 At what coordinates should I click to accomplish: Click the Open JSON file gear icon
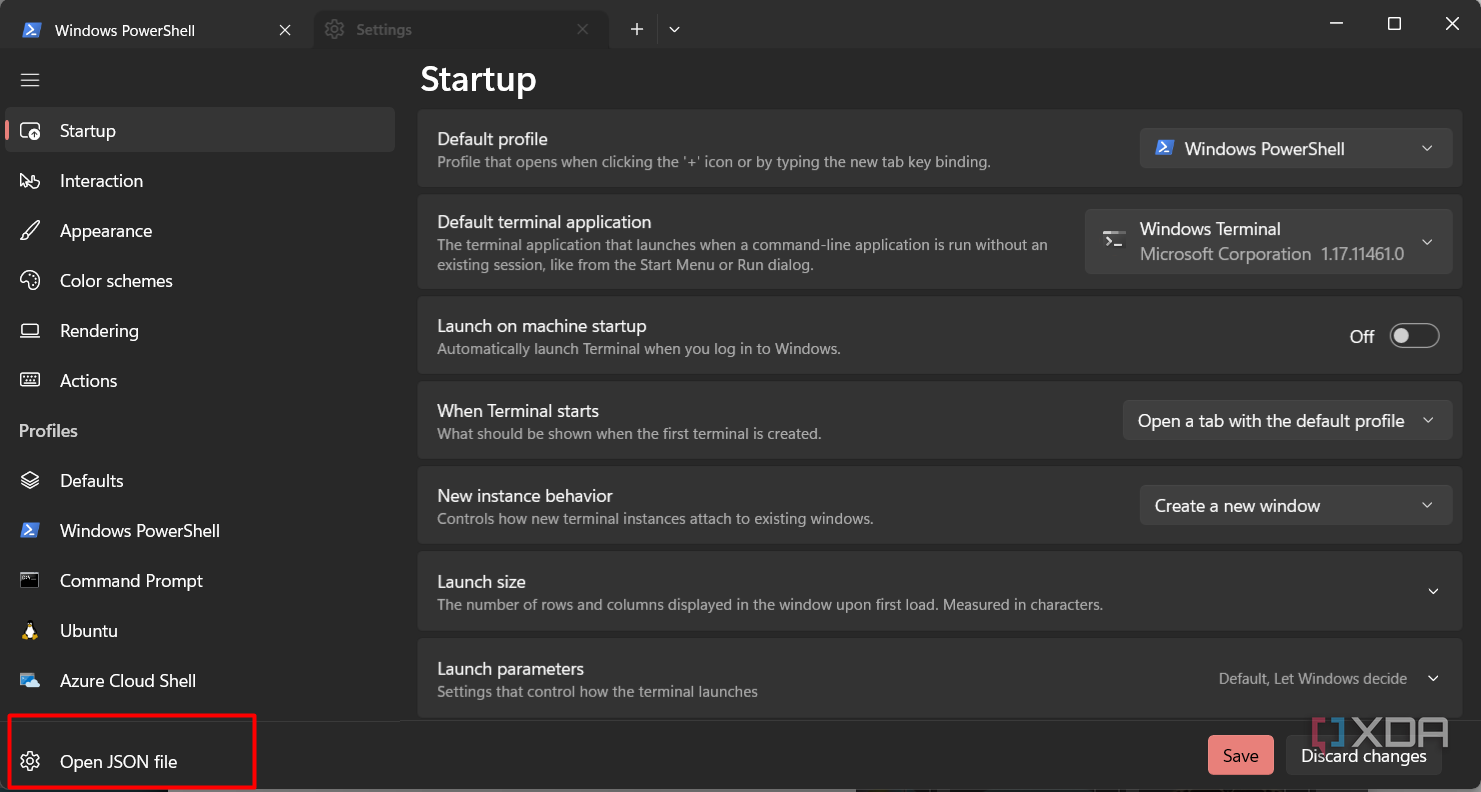click(30, 762)
